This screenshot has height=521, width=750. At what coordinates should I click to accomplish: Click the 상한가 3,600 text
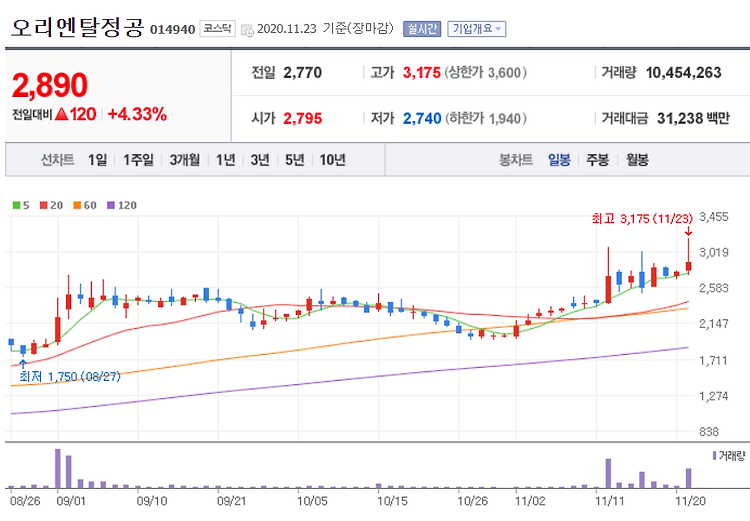pos(485,73)
